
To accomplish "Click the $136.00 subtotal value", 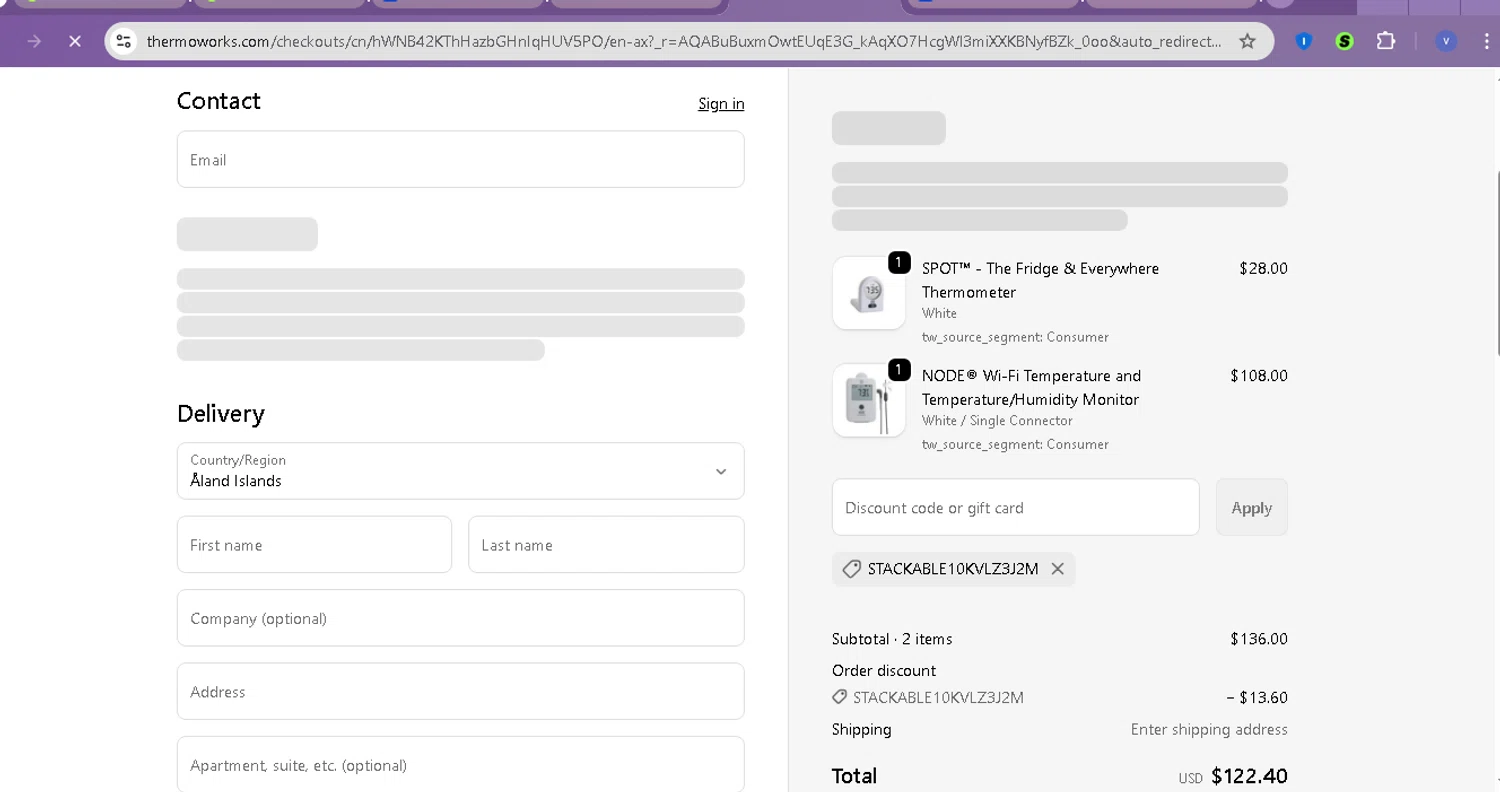I will [1259, 639].
